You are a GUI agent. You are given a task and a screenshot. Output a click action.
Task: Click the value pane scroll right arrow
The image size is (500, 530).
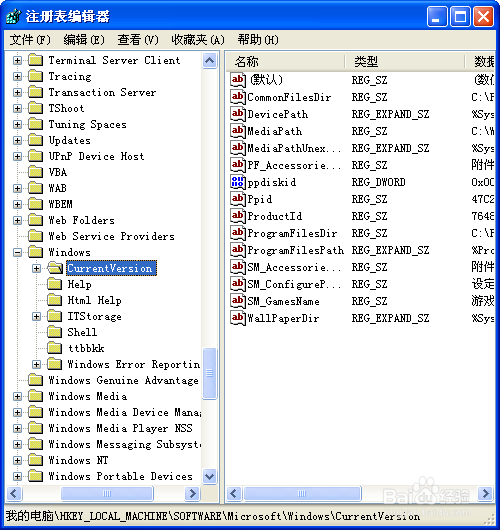click(x=486, y=493)
